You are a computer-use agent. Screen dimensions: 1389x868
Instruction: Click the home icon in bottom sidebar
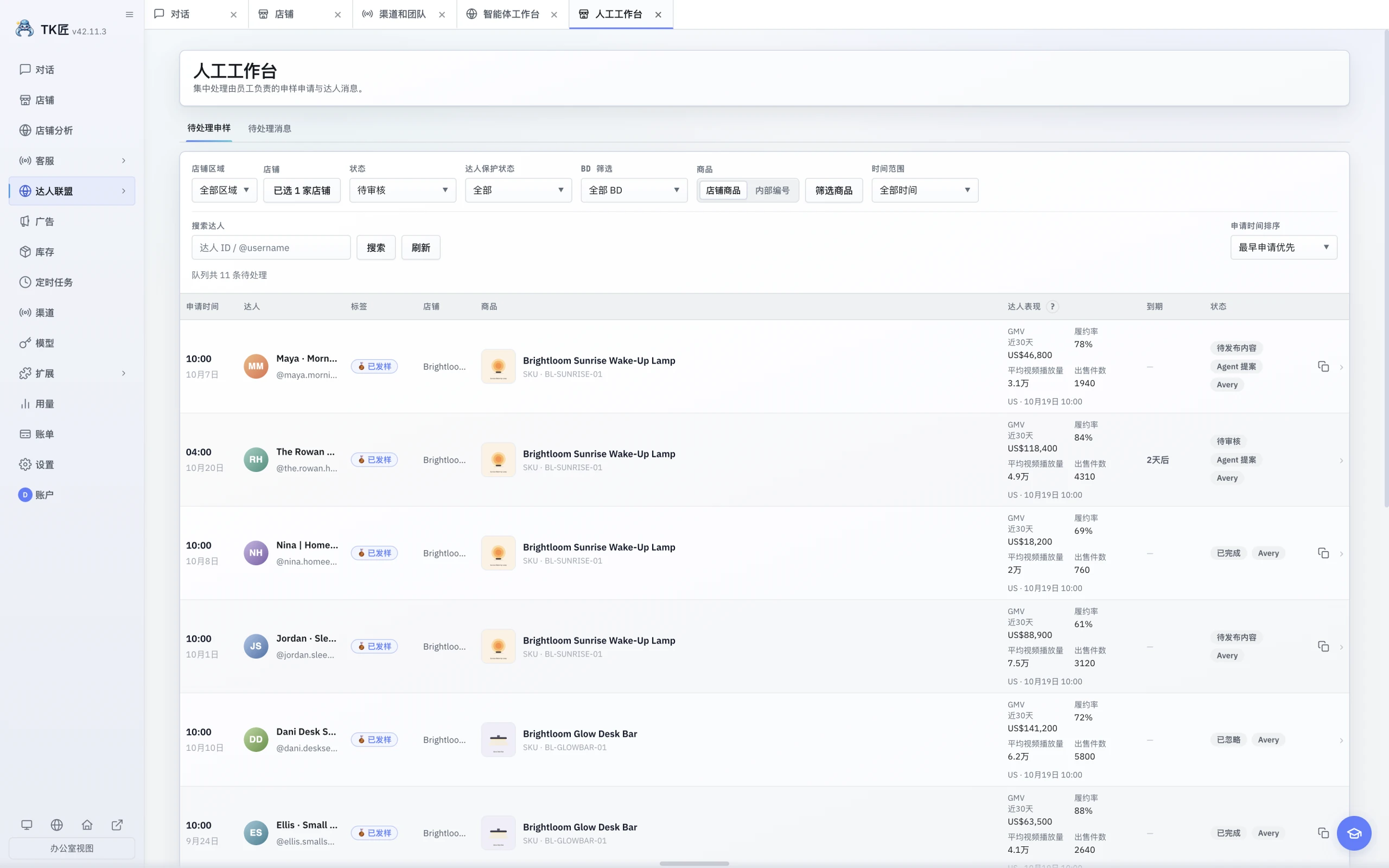[x=87, y=825]
